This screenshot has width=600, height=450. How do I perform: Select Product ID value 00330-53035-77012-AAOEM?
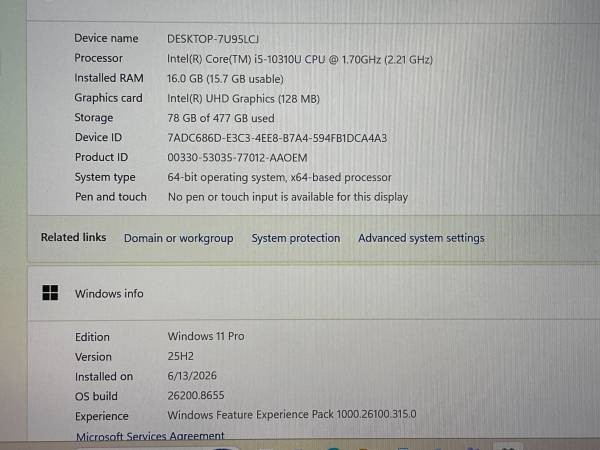click(237, 158)
